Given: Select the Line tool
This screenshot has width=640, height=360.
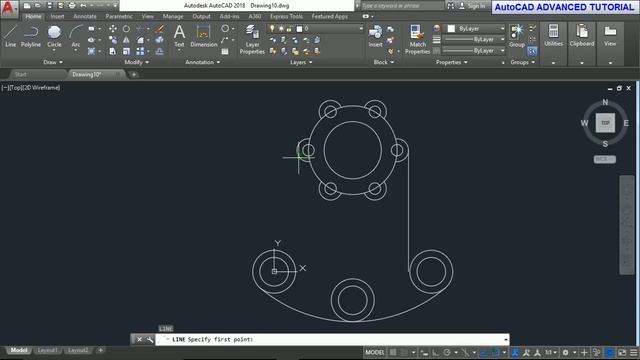Looking at the screenshot, I should point(11,36).
